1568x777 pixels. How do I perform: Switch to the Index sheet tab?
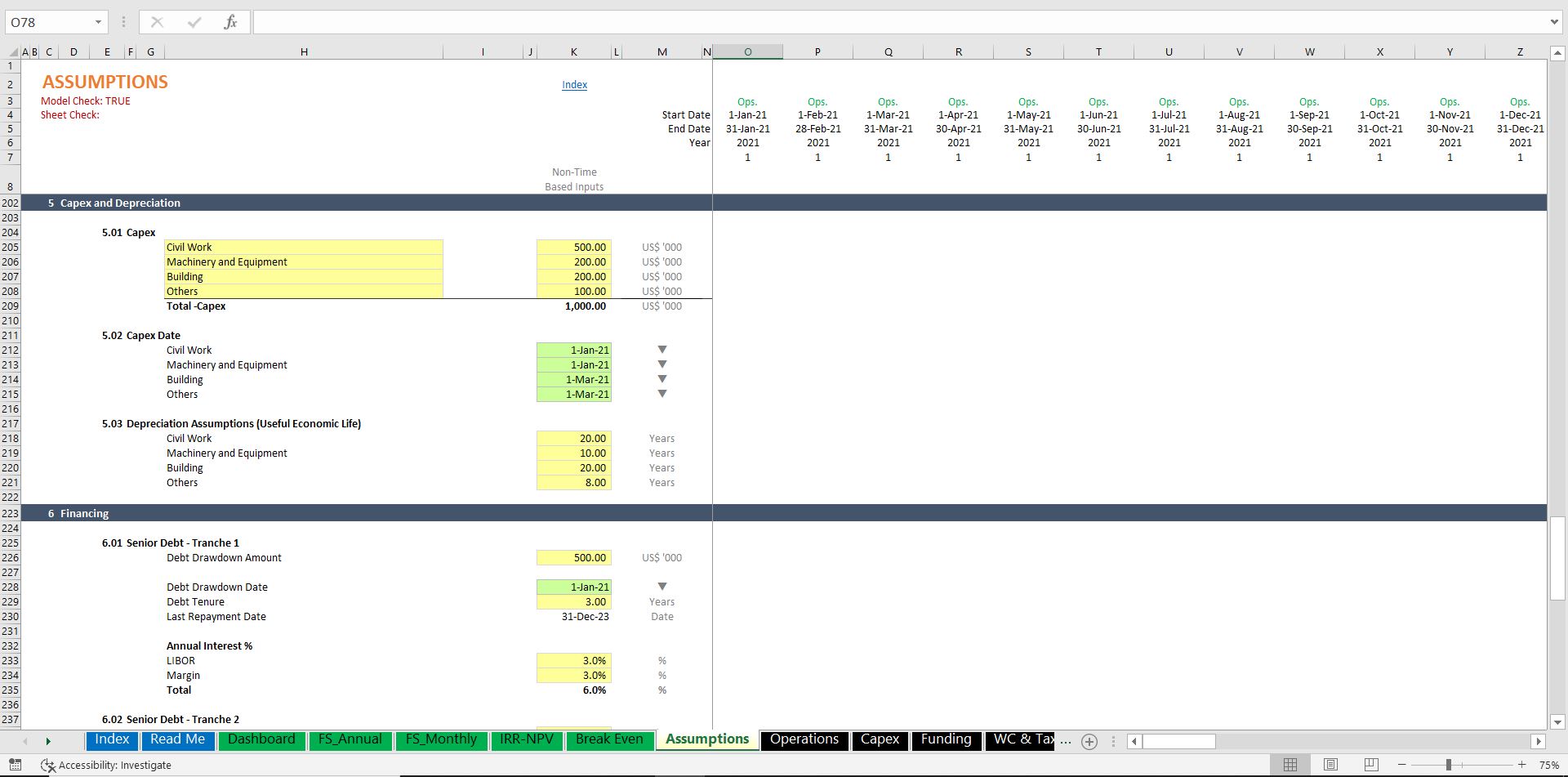pyautogui.click(x=112, y=739)
